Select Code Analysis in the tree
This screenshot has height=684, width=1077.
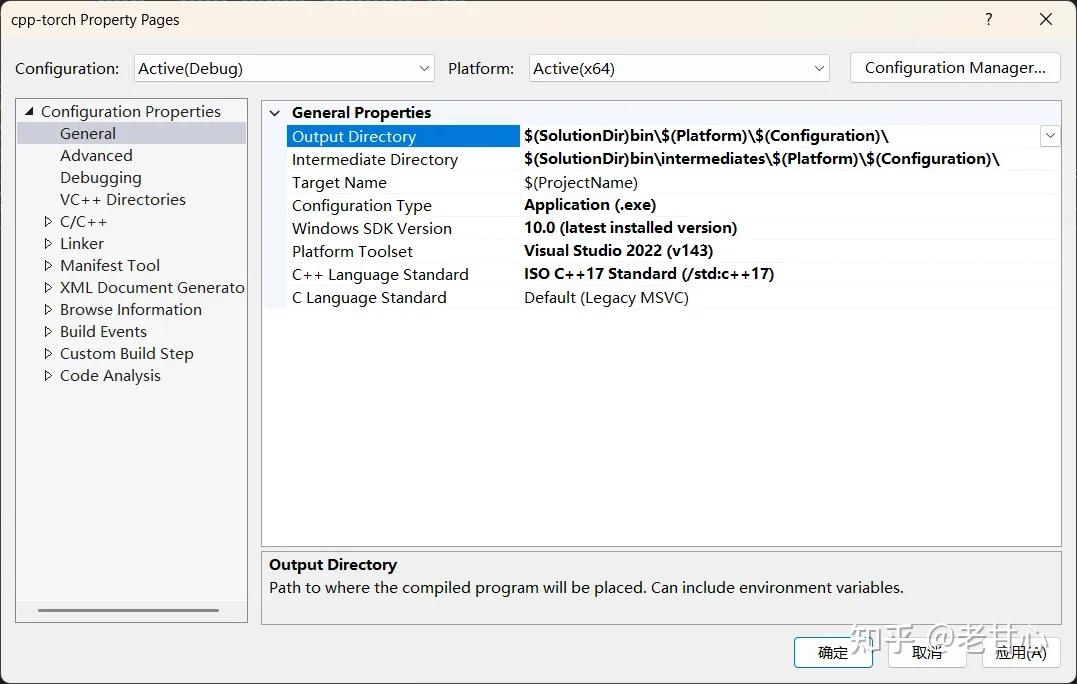tap(110, 375)
